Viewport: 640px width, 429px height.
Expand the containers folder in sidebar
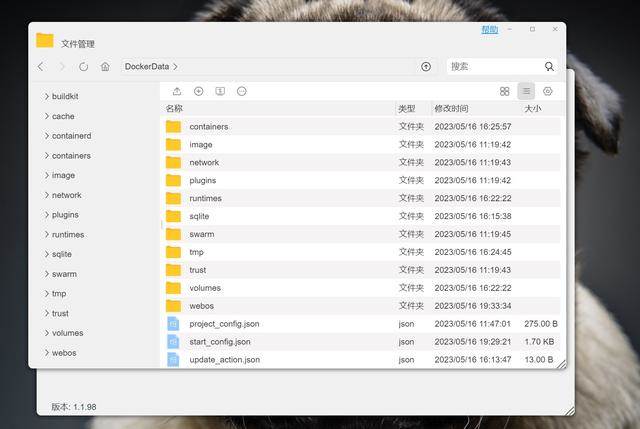(x=47, y=156)
